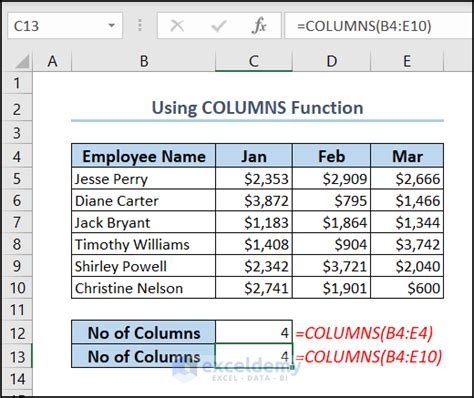
Task: Select column D header
Action: [332, 61]
